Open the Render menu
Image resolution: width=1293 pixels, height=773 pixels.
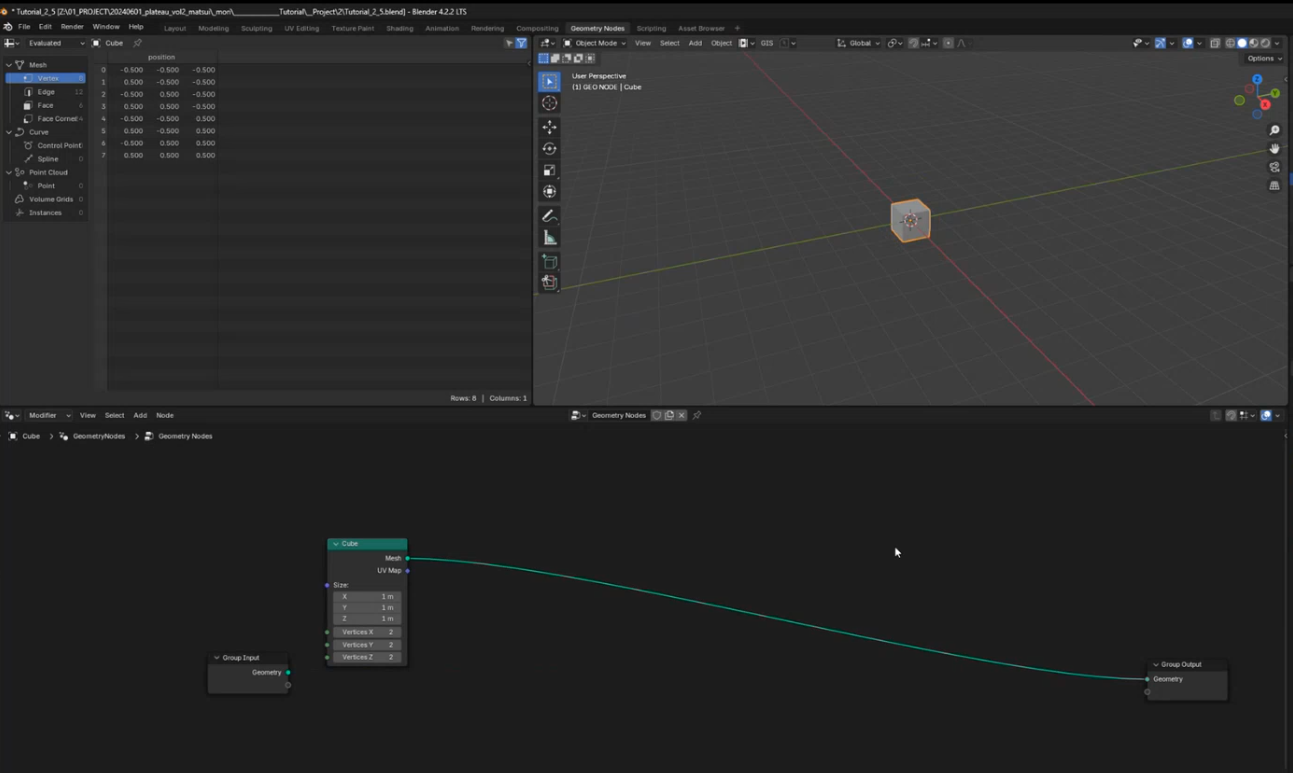72,27
